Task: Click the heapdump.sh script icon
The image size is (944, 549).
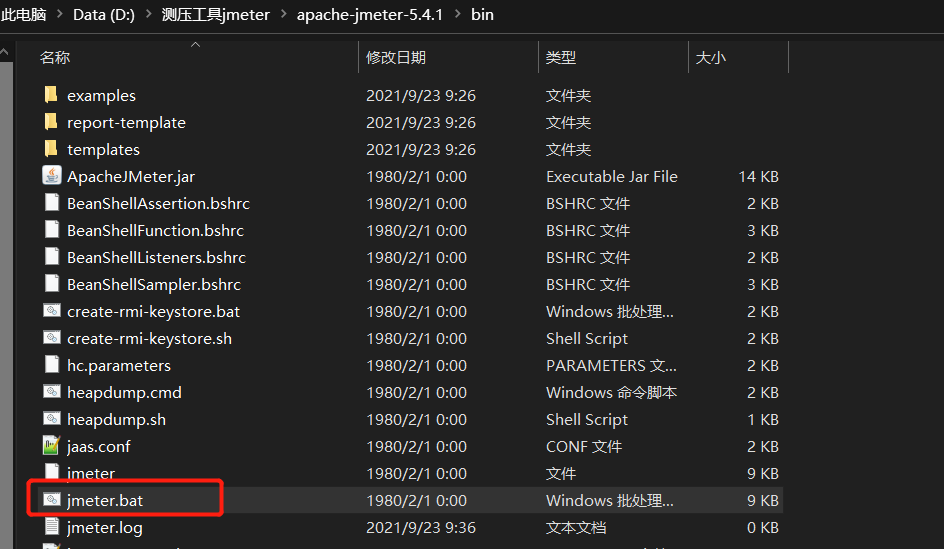Action: (x=52, y=419)
